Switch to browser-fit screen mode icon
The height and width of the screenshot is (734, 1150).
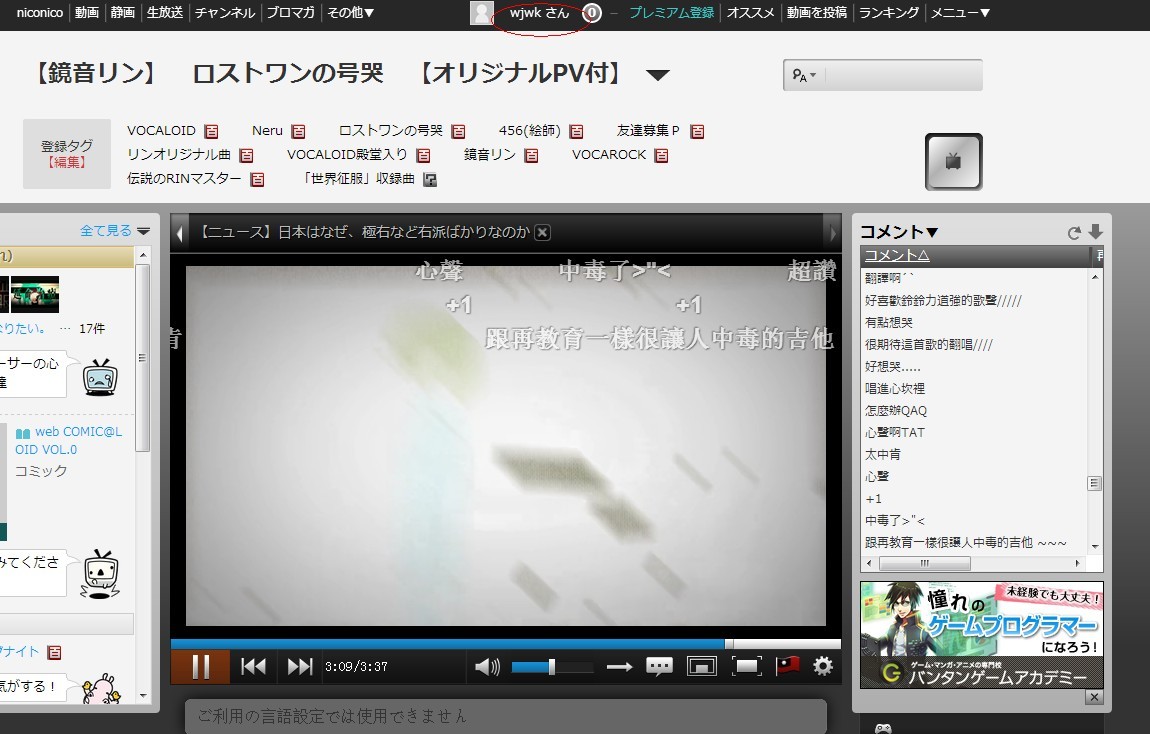click(701, 667)
